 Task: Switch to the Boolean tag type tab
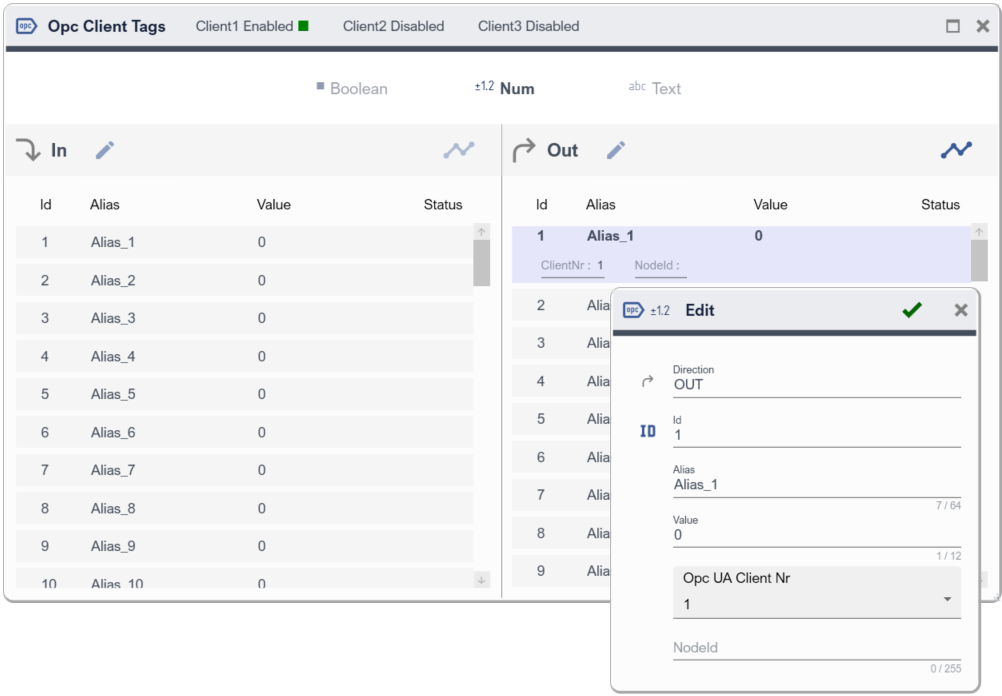[351, 88]
